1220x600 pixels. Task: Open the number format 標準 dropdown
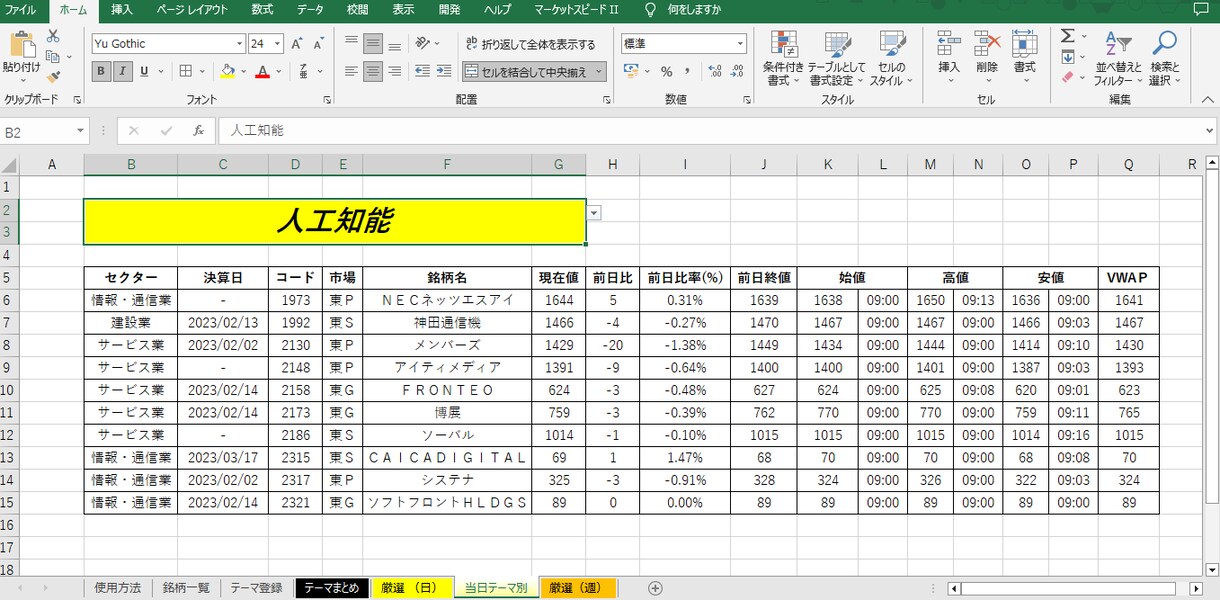pyautogui.click(x=740, y=43)
